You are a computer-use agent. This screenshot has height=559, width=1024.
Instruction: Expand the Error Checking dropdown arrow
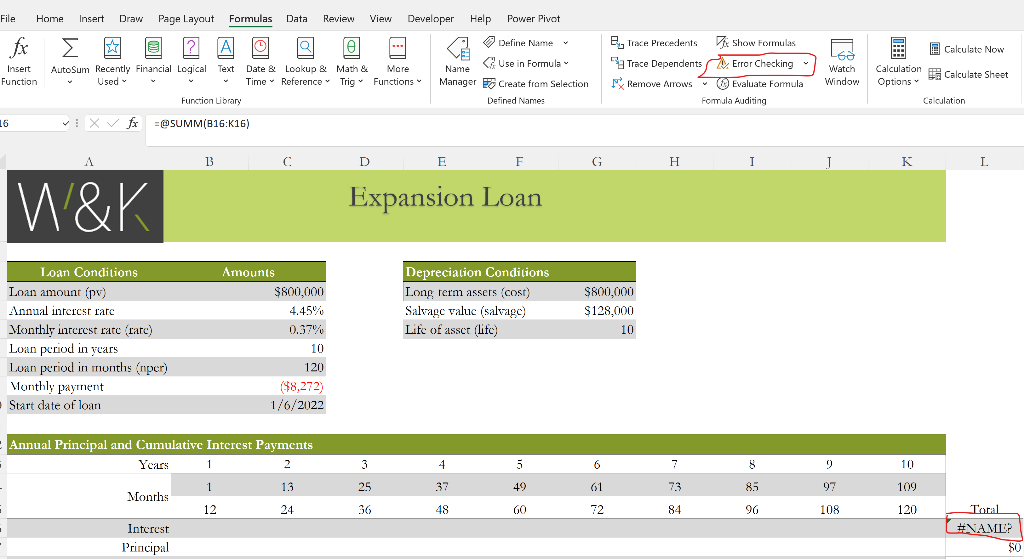pyautogui.click(x=806, y=63)
